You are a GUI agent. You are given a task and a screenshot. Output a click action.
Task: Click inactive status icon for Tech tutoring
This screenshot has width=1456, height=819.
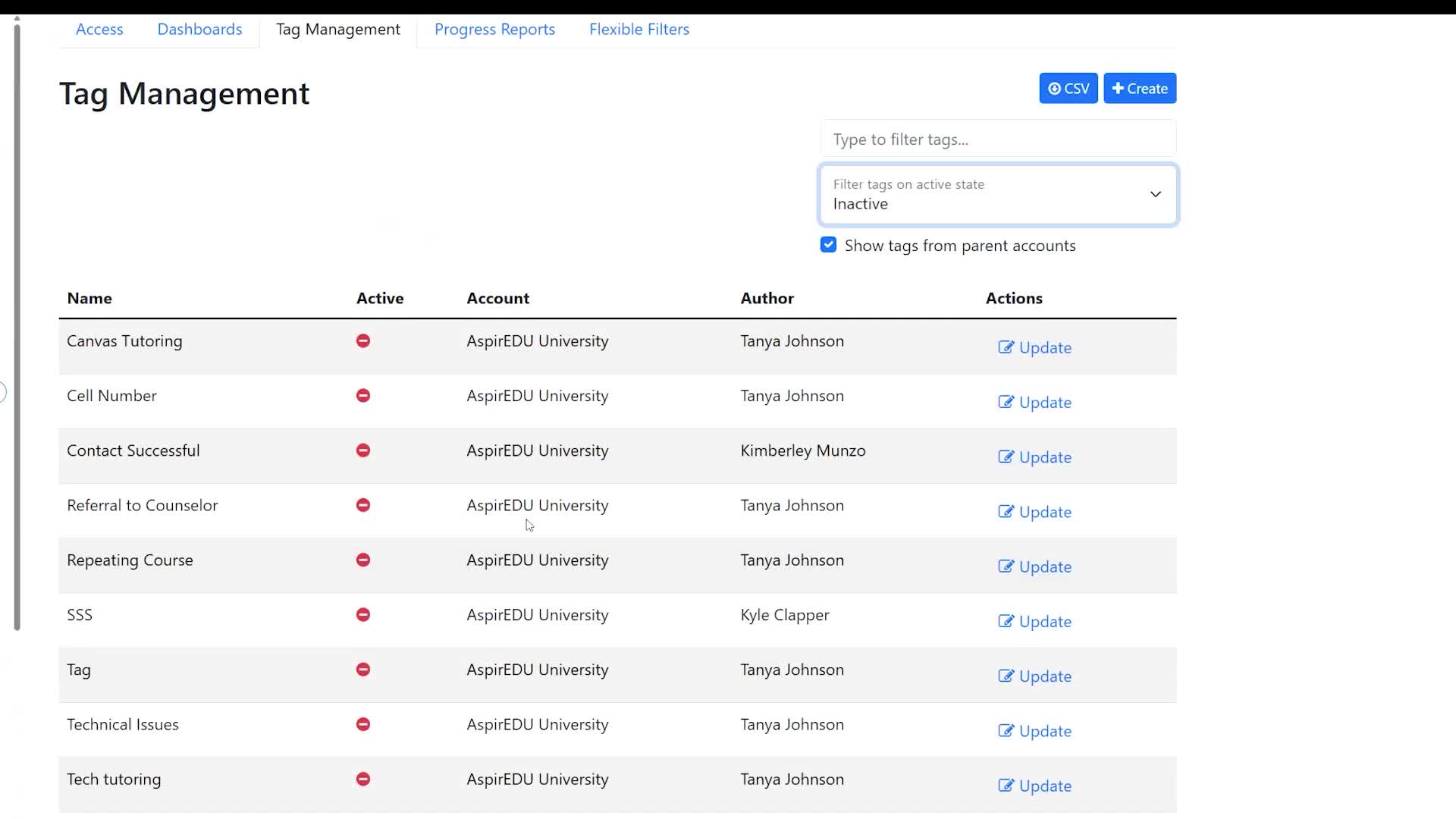click(363, 779)
